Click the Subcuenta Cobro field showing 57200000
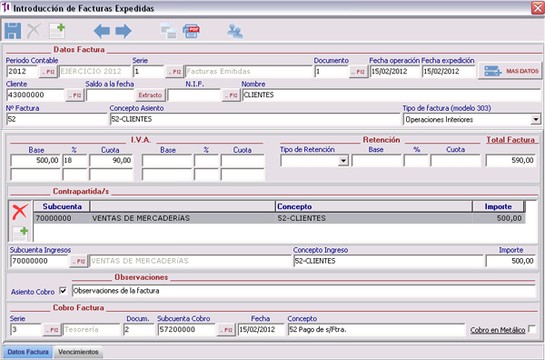The image size is (545, 360). (x=187, y=330)
